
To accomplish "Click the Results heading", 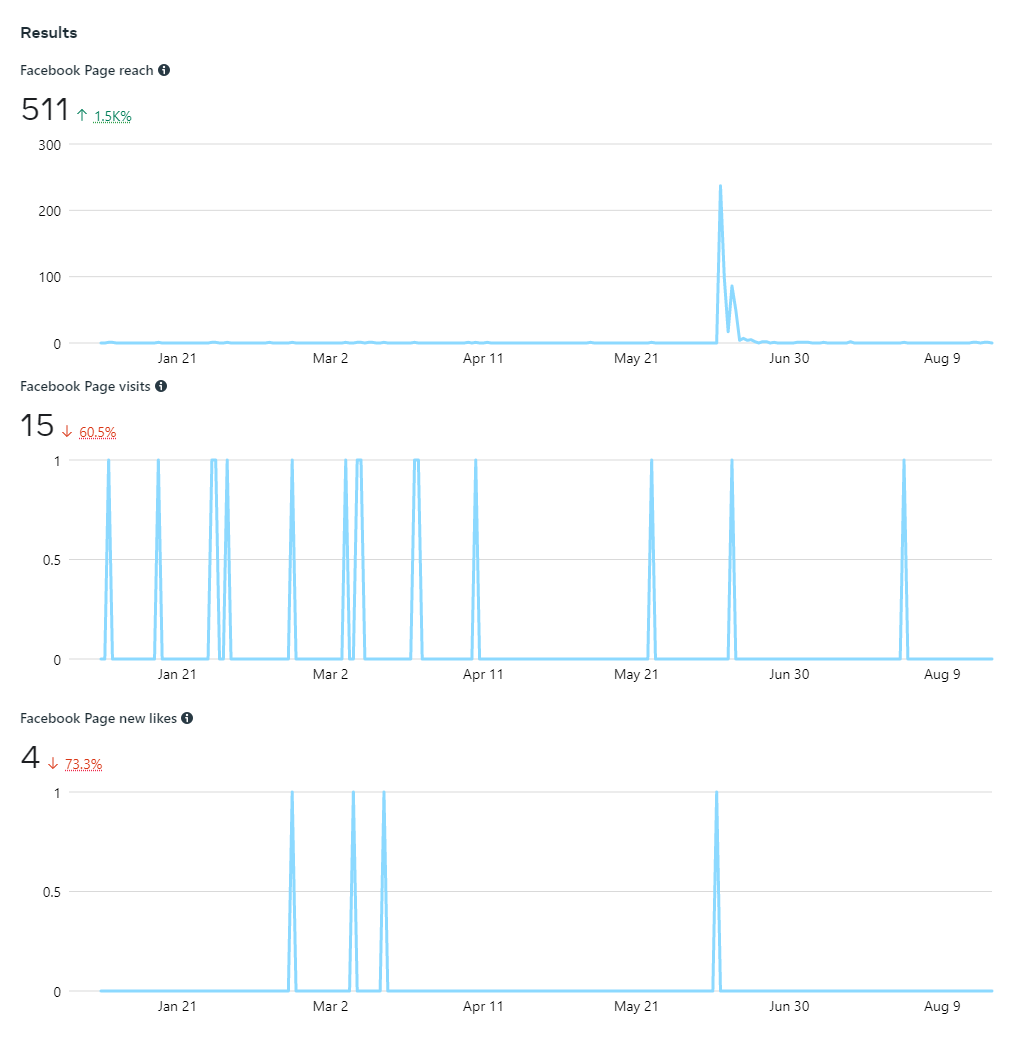I will (x=49, y=33).
